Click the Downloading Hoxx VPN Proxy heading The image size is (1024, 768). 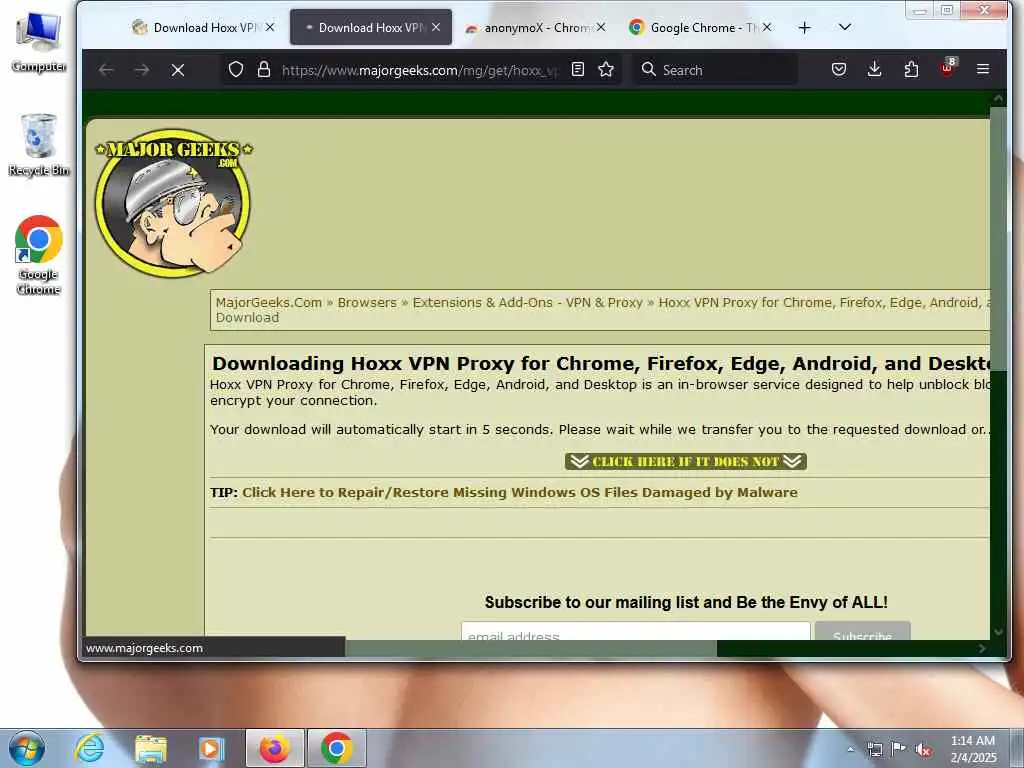(x=601, y=363)
